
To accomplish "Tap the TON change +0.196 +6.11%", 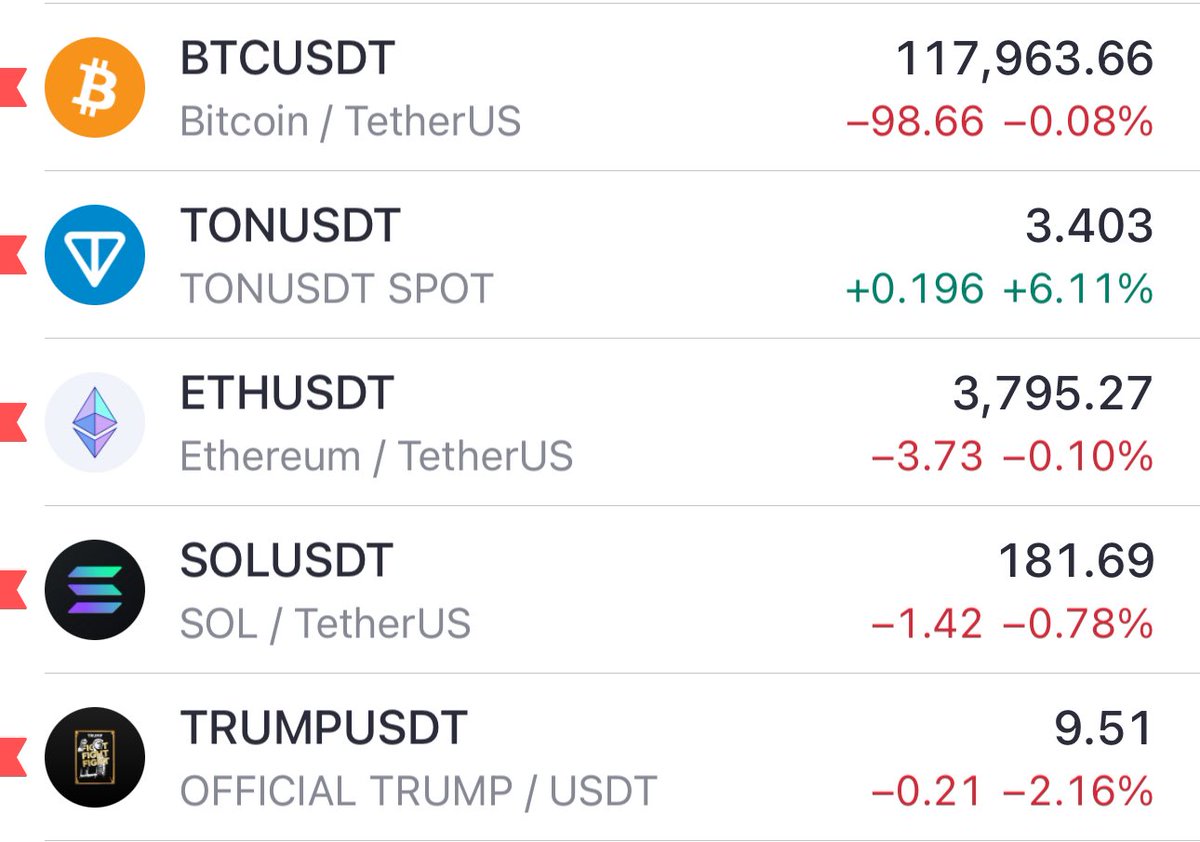I will pyautogui.click(x=999, y=290).
